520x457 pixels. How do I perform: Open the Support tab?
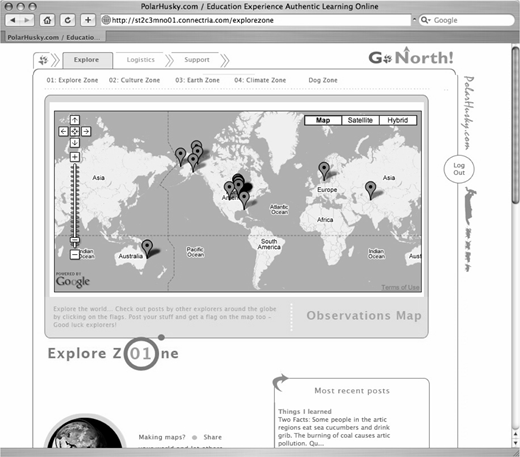pos(197,60)
